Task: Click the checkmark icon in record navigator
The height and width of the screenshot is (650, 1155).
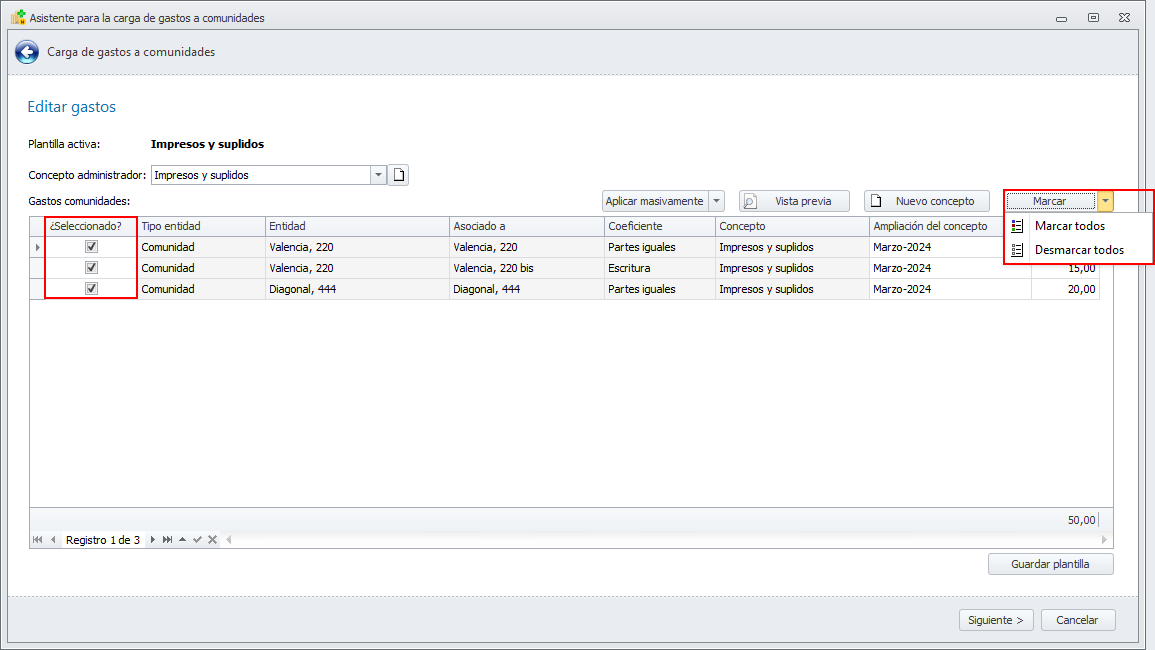Action: [197, 540]
